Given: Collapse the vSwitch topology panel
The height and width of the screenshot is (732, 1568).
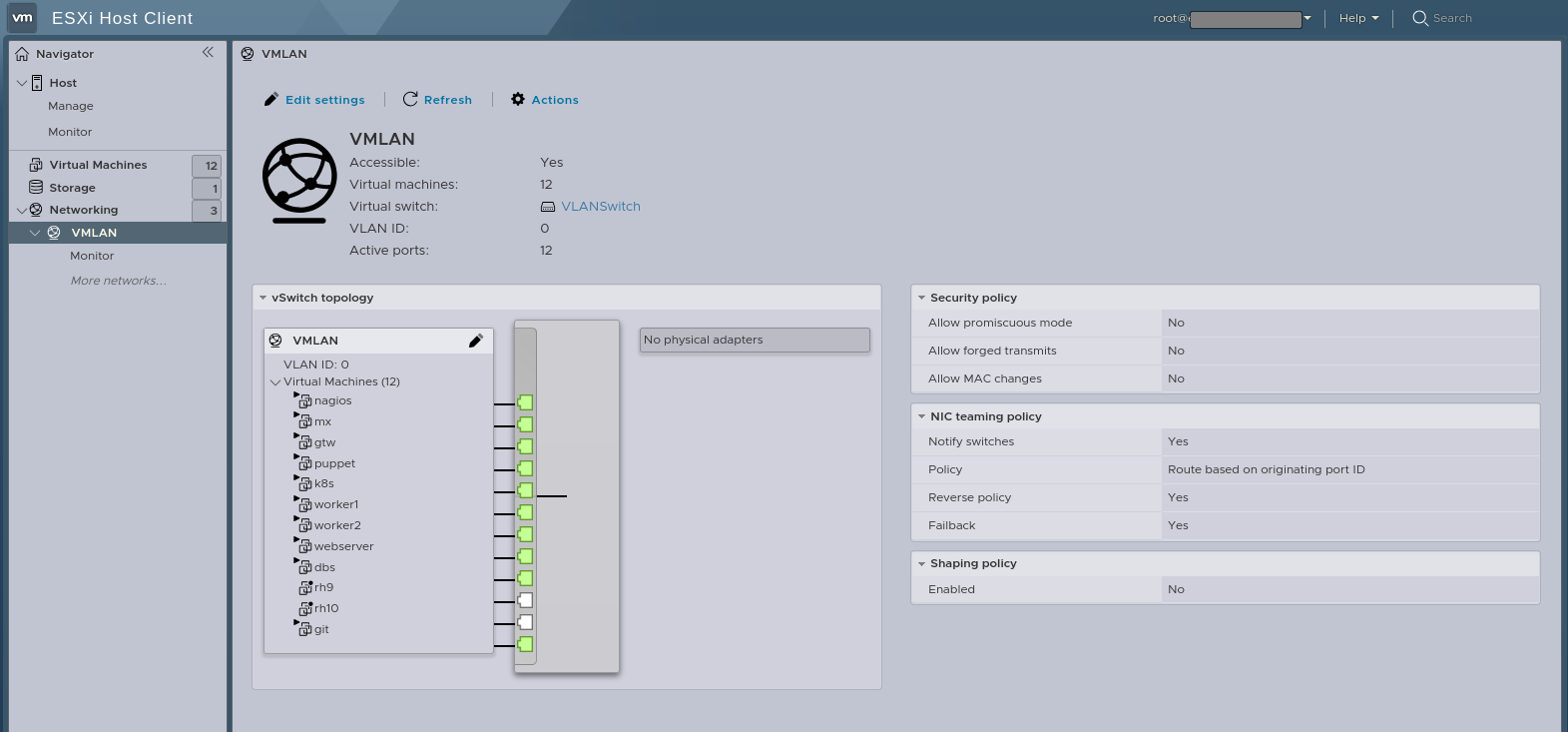Looking at the screenshot, I should (x=262, y=298).
